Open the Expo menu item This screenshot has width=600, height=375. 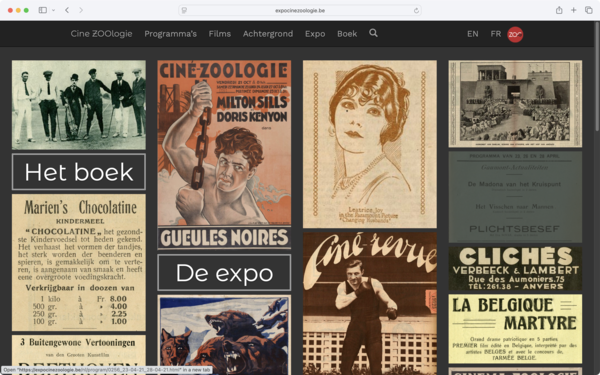[x=315, y=34]
